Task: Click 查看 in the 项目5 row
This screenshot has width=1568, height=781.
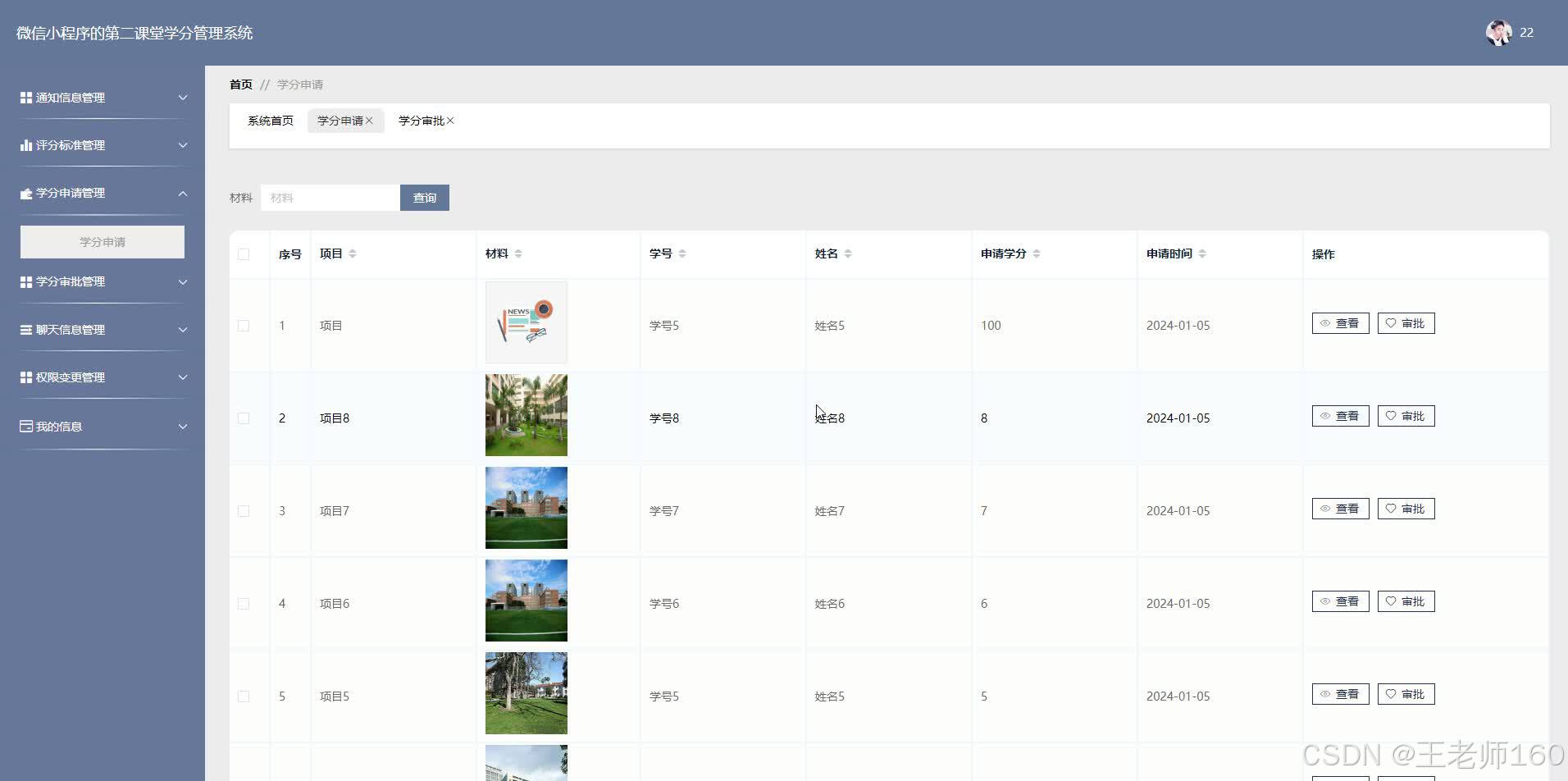Action: pyautogui.click(x=1341, y=694)
